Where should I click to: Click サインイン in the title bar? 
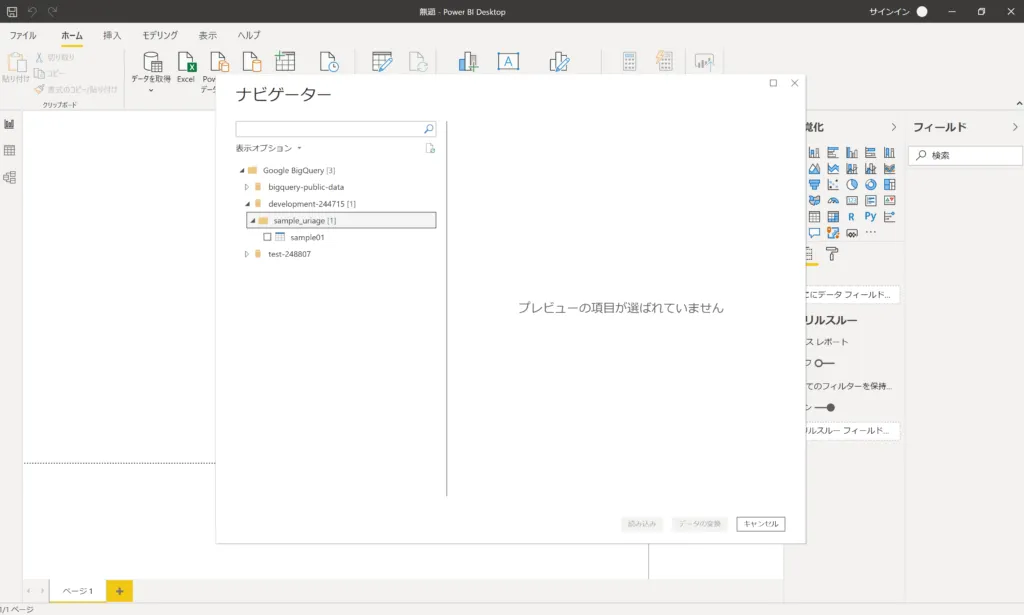tap(889, 12)
